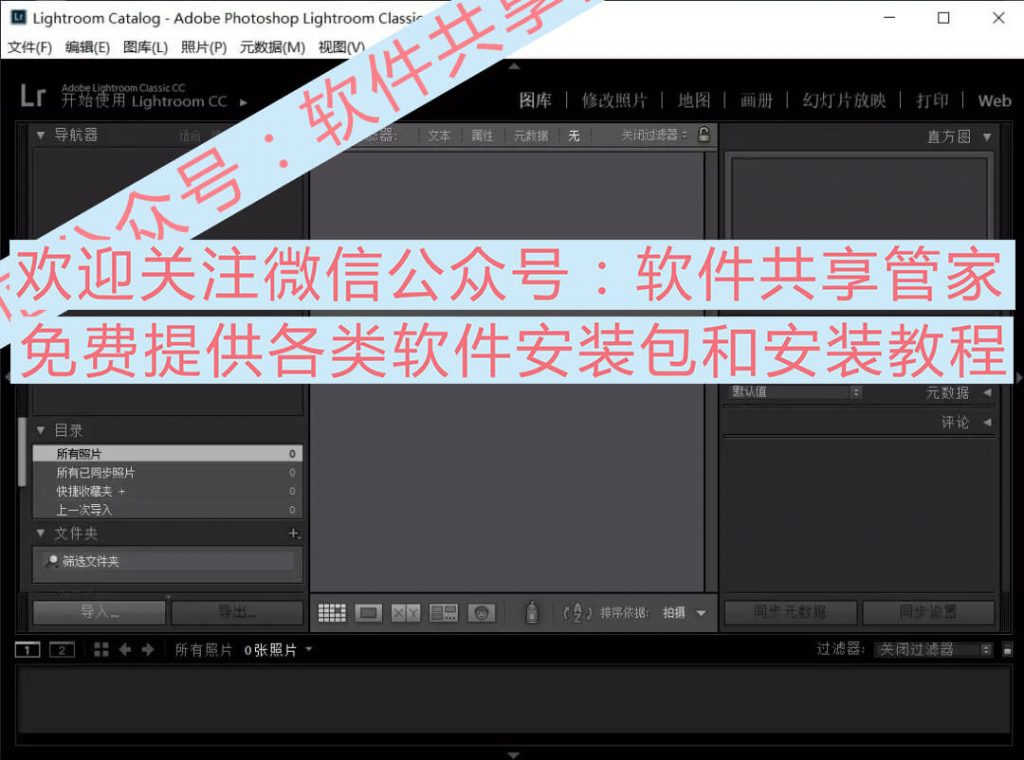Open the 文件(F) menu
Screen dimensions: 1024x760
click(29, 47)
